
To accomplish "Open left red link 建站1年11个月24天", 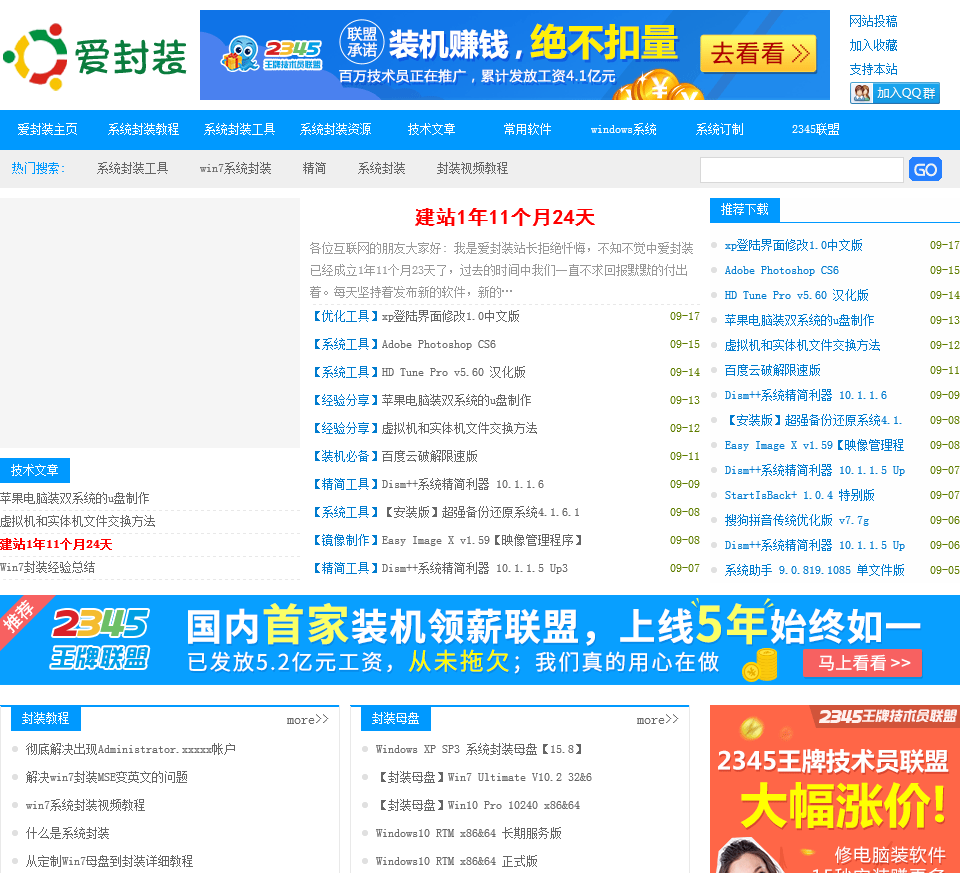I will click(x=56, y=544).
